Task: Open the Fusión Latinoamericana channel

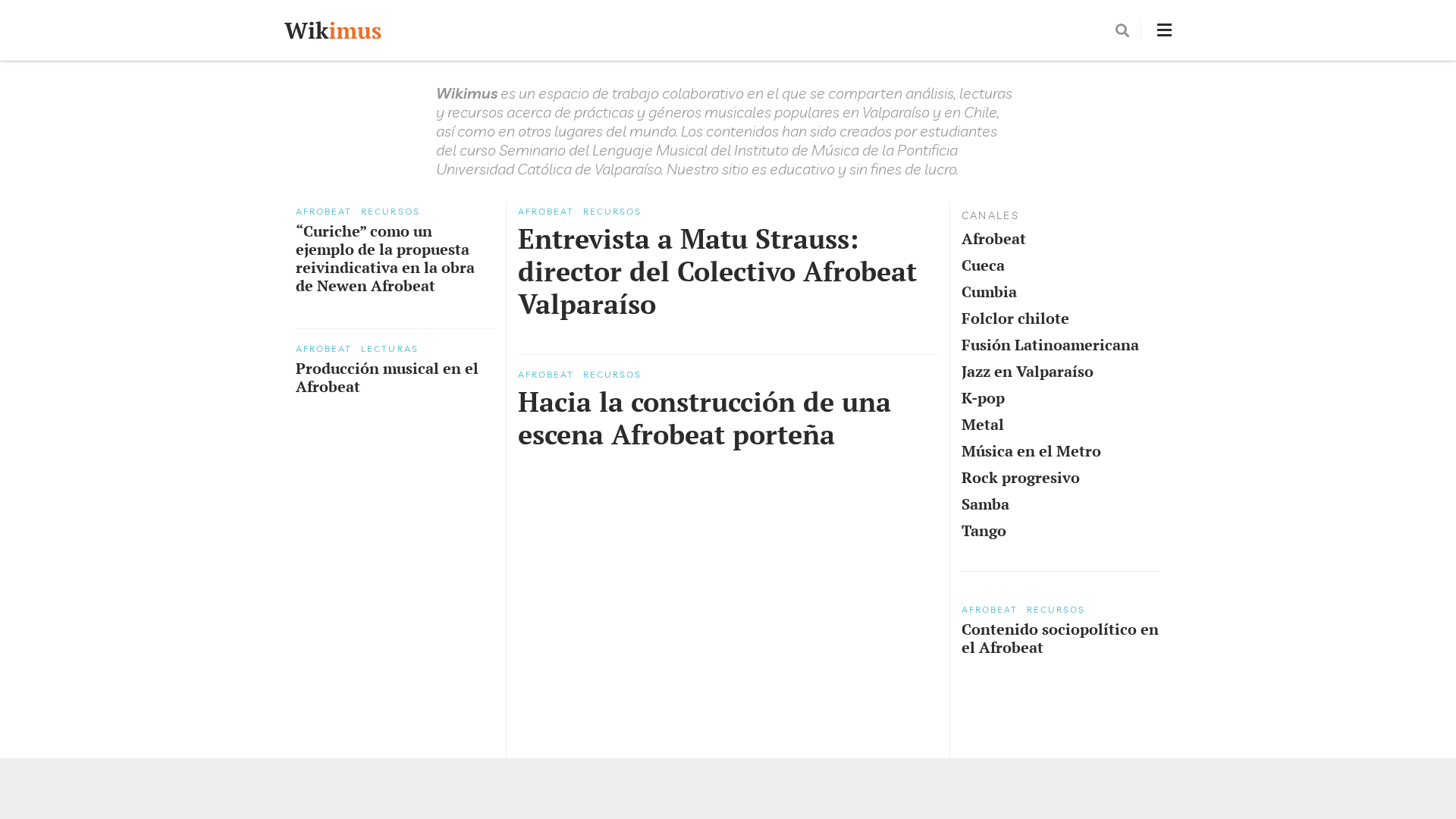Action: (1050, 345)
